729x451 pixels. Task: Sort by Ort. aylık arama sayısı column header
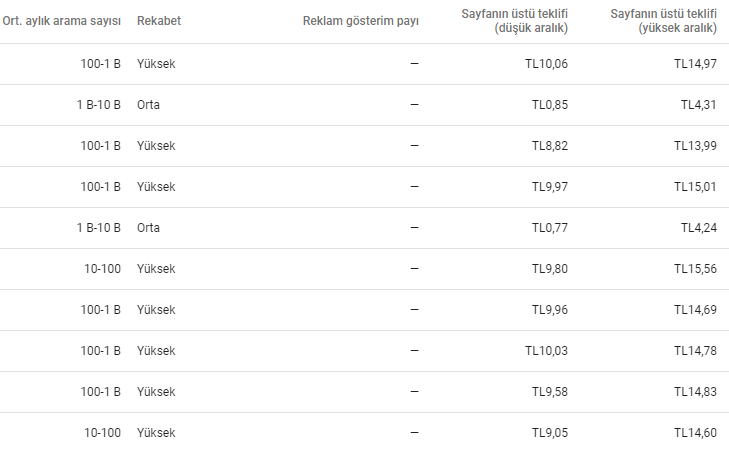61,21
